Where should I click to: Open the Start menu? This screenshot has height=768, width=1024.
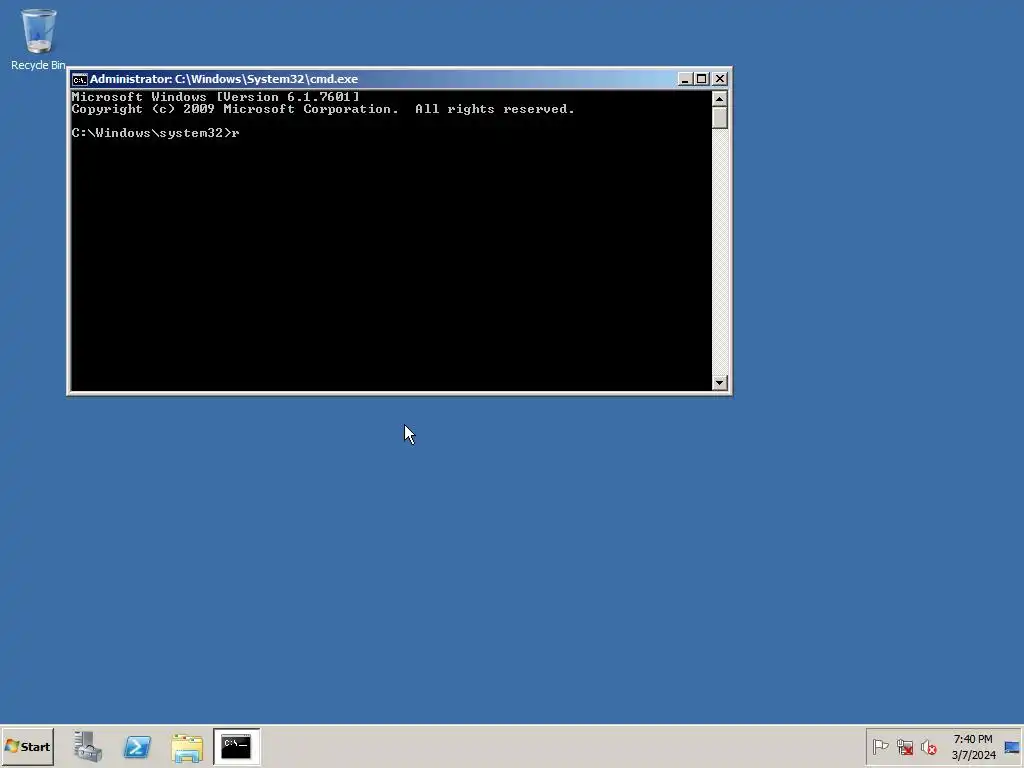(x=27, y=746)
